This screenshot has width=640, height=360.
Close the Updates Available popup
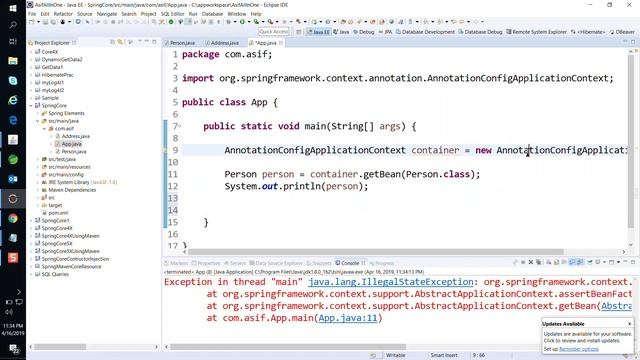pyautogui.click(x=629, y=324)
